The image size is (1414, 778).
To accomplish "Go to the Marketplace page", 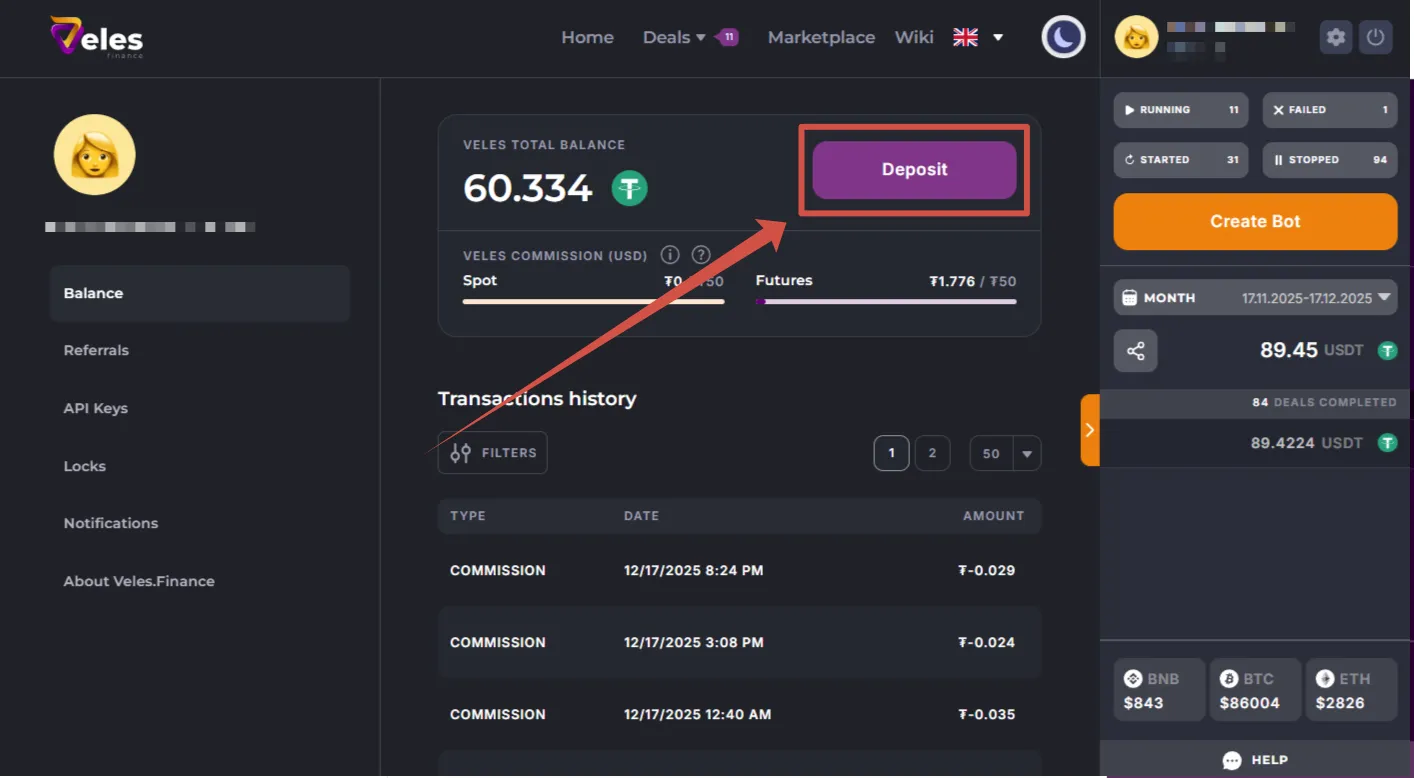I will pos(821,38).
